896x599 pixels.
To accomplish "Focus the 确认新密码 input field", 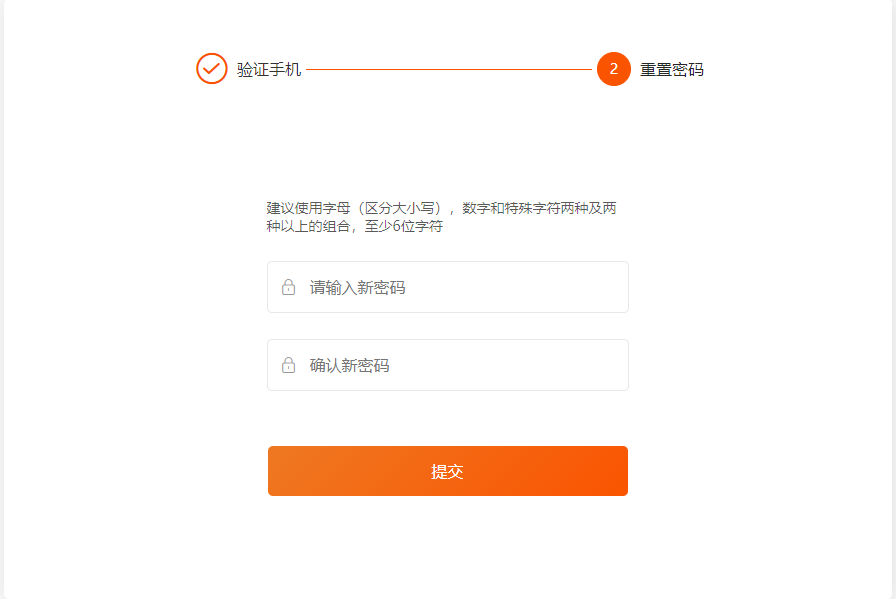I will coord(448,365).
